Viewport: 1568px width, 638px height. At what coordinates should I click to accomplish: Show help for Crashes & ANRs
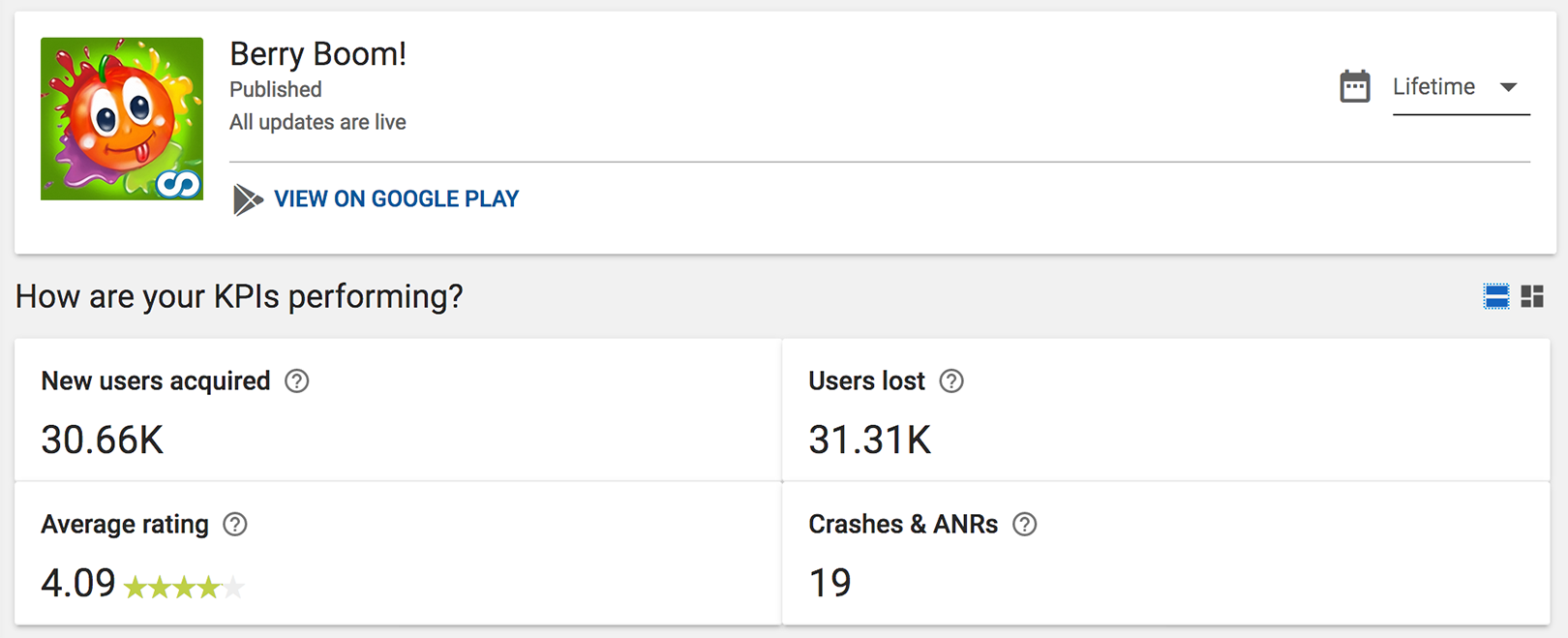(x=1025, y=525)
